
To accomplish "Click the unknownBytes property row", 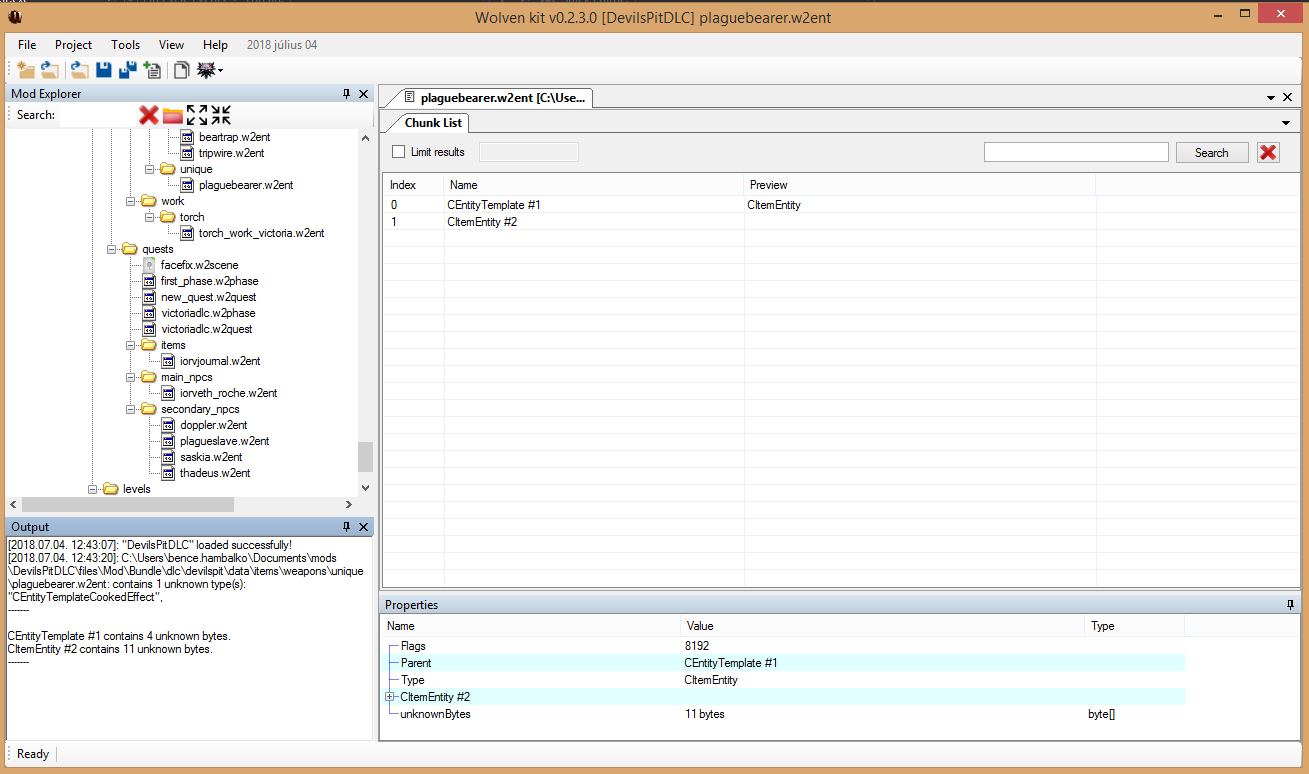I will [x=784, y=714].
